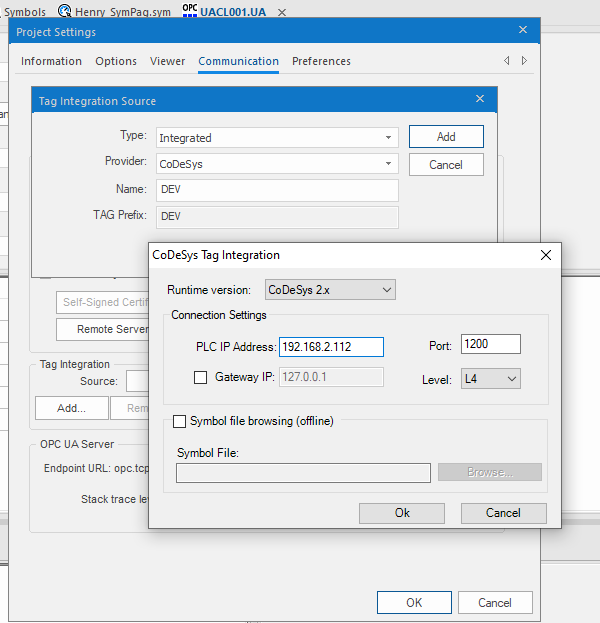Expand the Provider CoDeSys dropdown
The height and width of the screenshot is (623, 600).
point(276,163)
